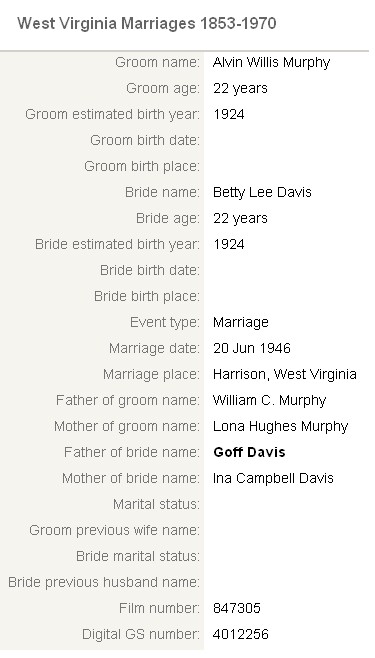Click the film number 847305
375x658 pixels.
pos(237,608)
